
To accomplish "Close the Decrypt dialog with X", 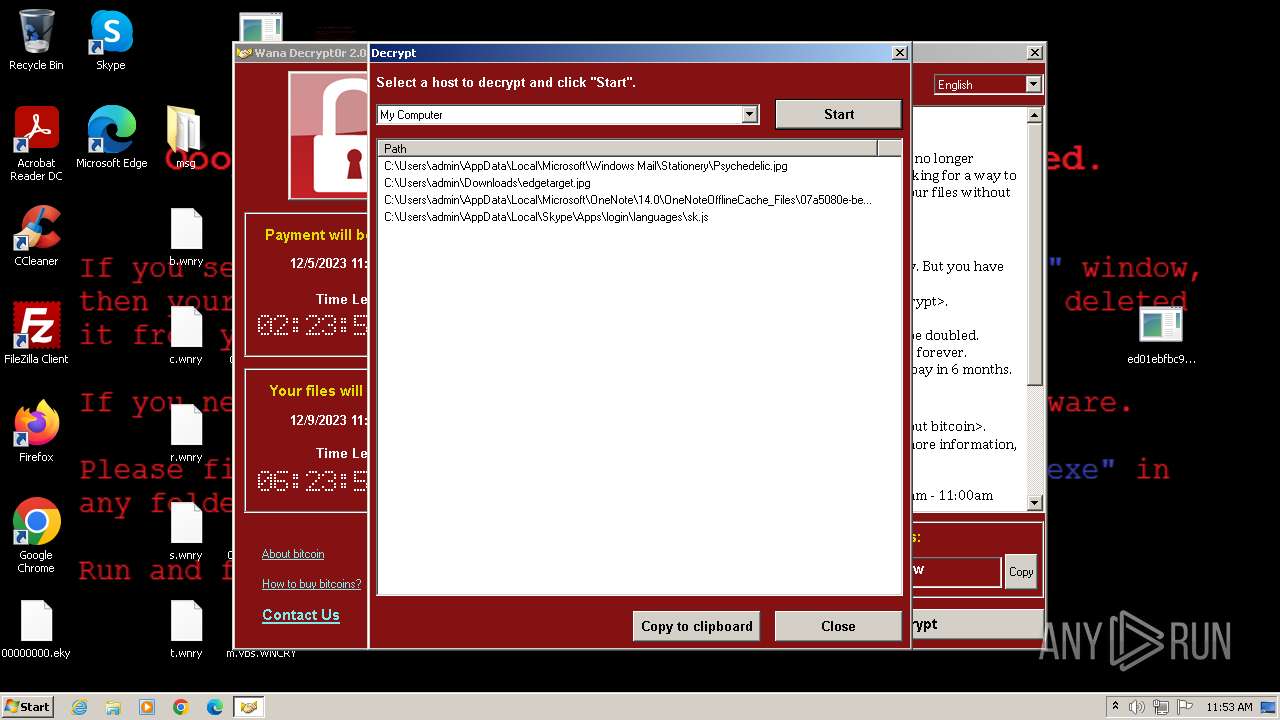I will click(899, 53).
